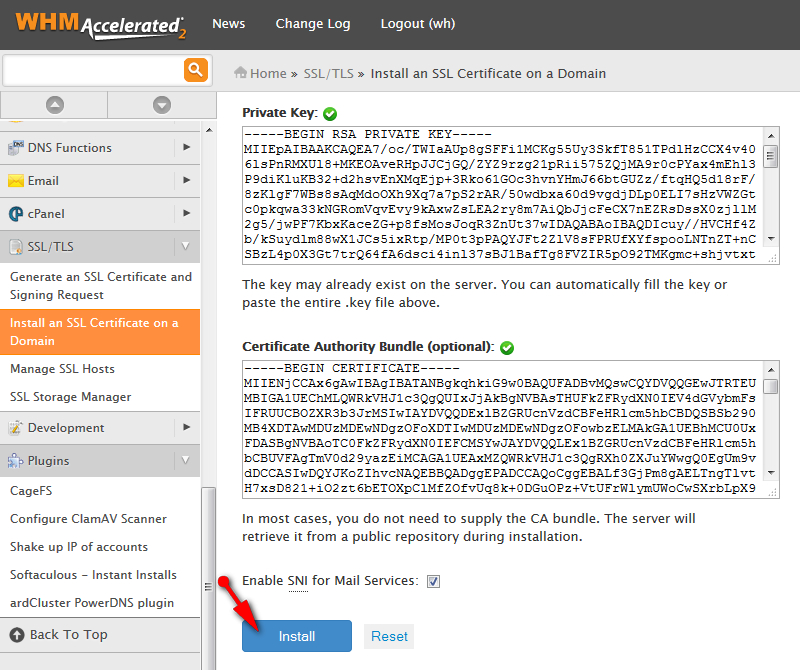Click the DNS Functions sidebar icon
Screen dimensions: 800x670
point(16,148)
